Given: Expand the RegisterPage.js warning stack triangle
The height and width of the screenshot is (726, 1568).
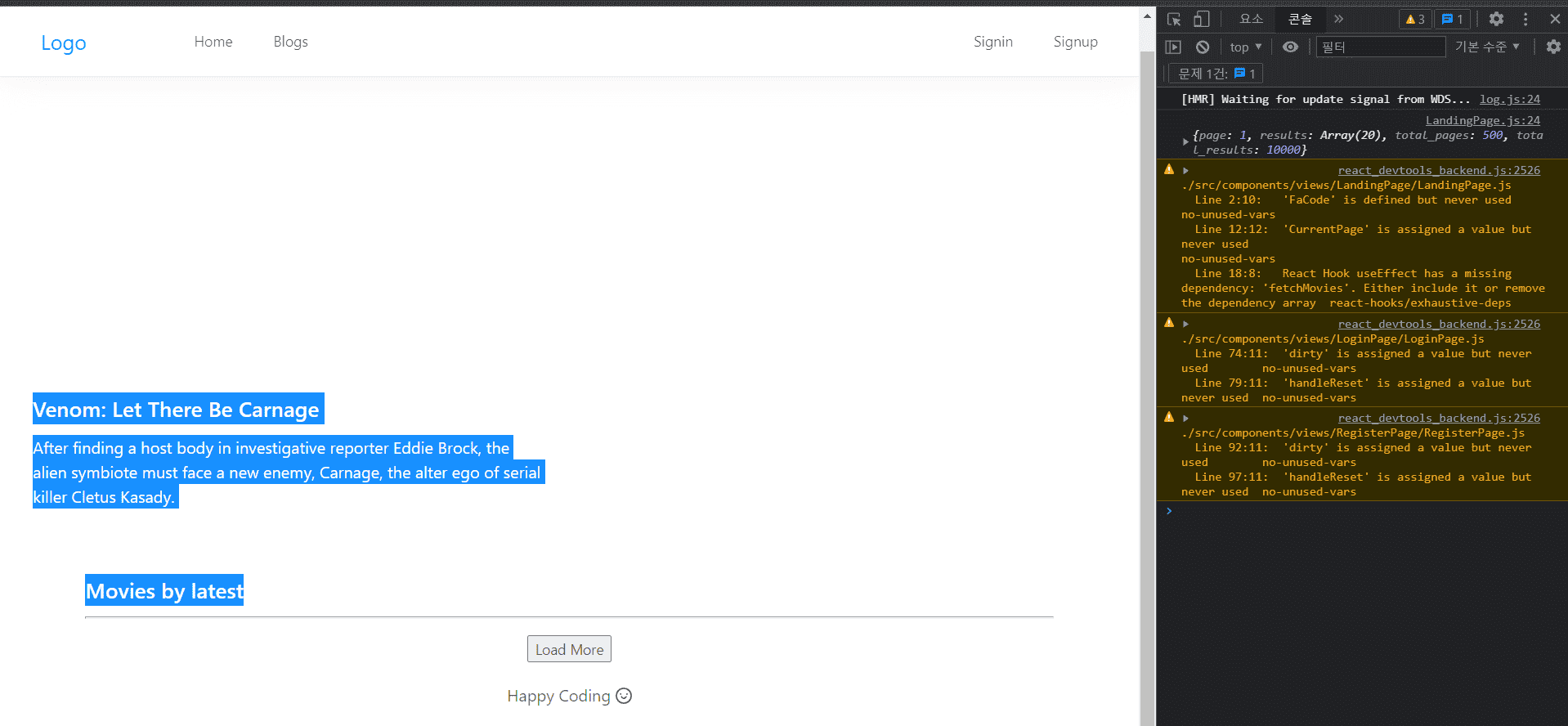Looking at the screenshot, I should pos(1185,418).
